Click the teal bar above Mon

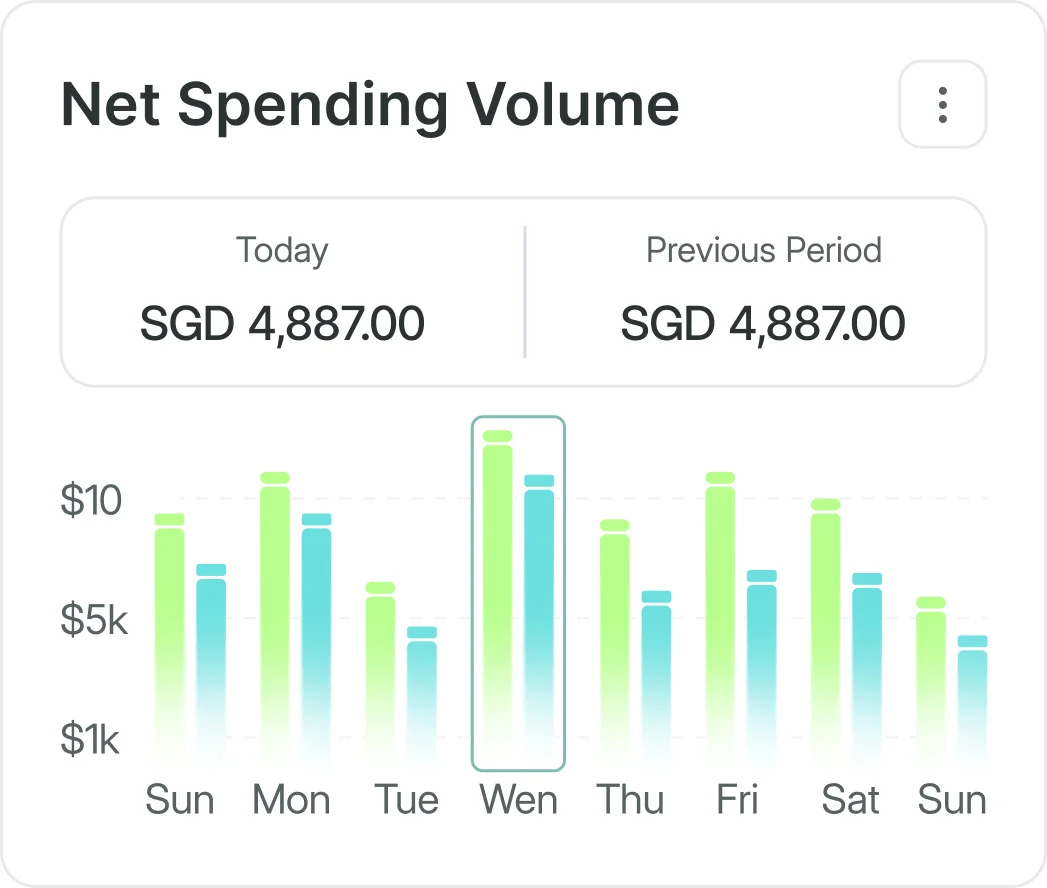click(315, 620)
